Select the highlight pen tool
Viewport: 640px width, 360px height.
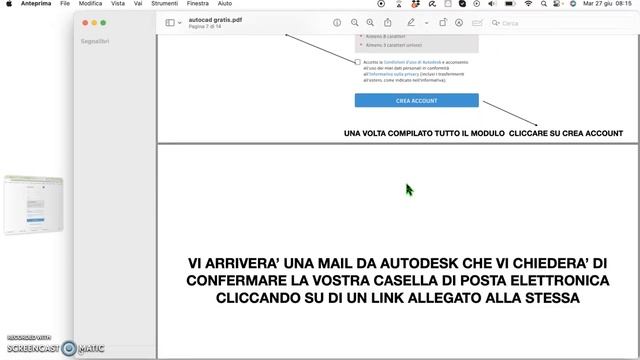(411, 23)
